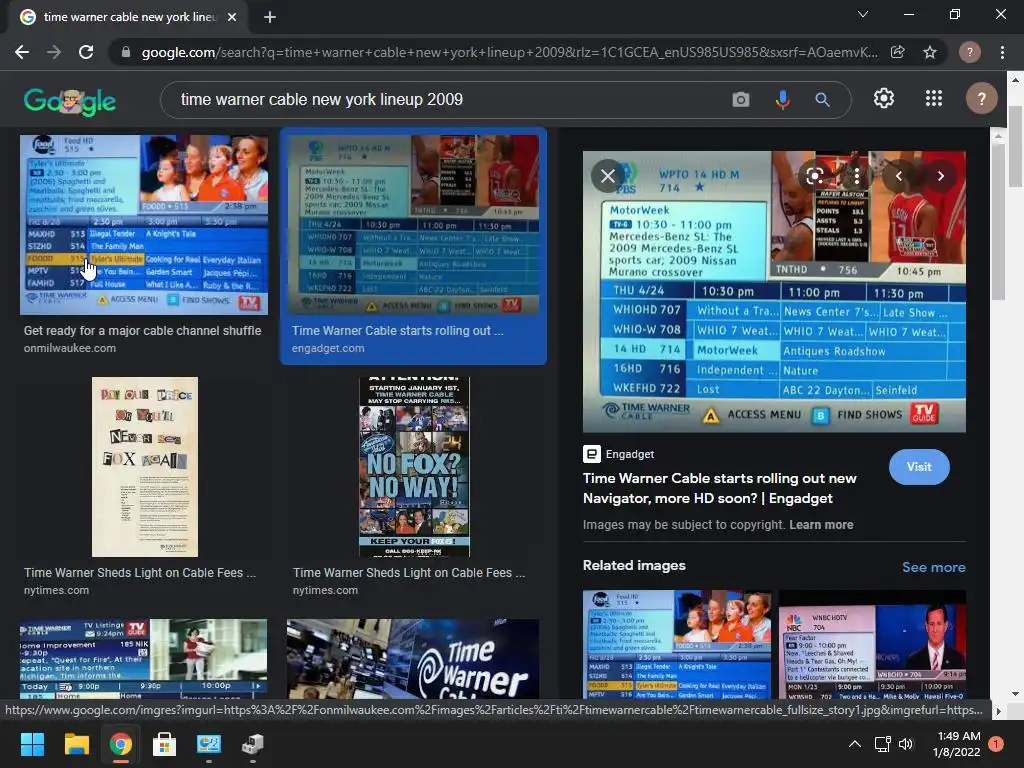
Task: Go to Google home via logo
Action: click(x=70, y=101)
